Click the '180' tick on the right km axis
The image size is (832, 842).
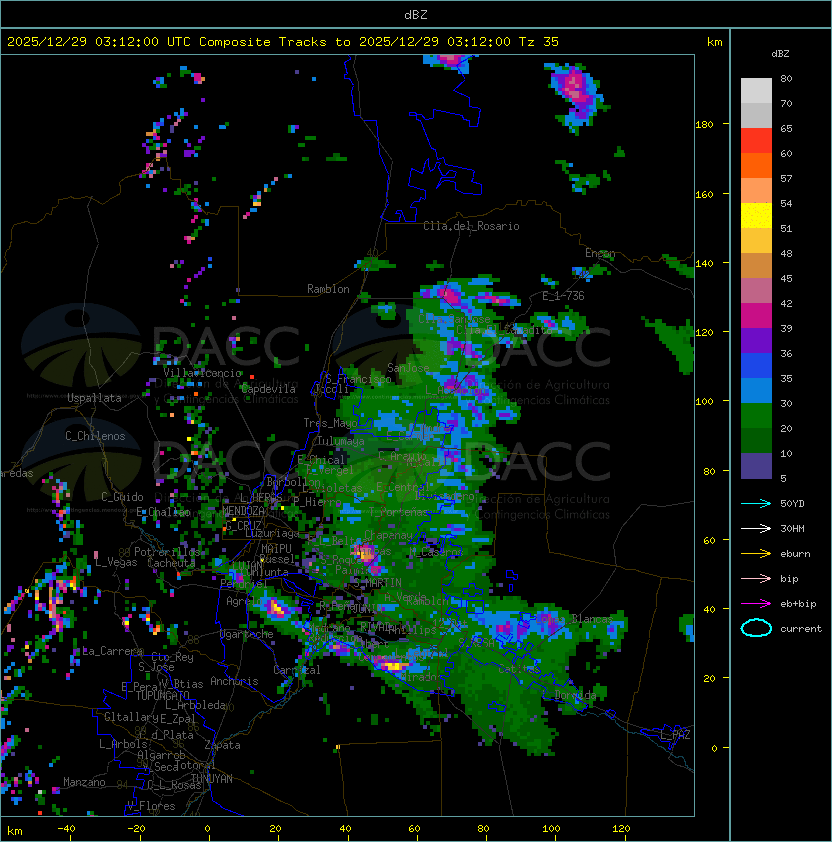tap(704, 125)
